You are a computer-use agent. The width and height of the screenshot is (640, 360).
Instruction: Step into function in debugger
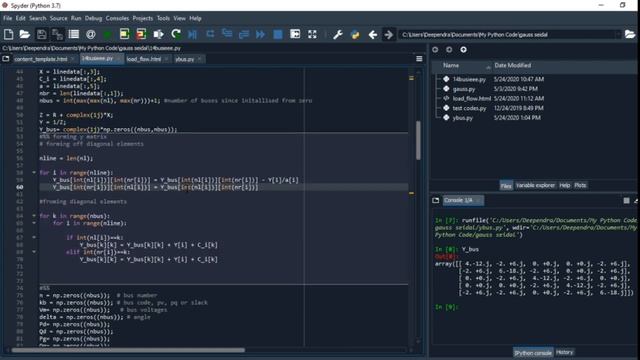227,35
